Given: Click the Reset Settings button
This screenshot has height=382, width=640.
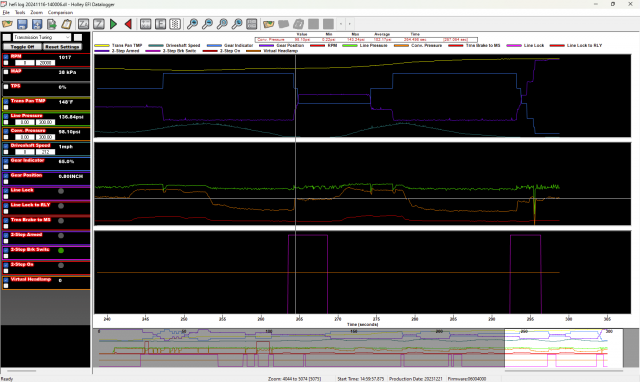Looking at the screenshot, I should 62,47.
